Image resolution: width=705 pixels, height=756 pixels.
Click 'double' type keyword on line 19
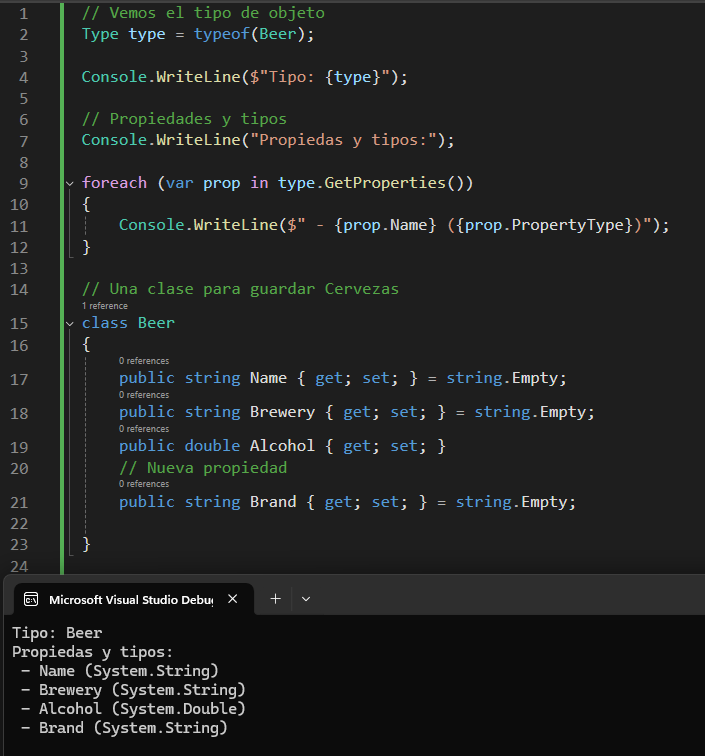[x=212, y=446]
